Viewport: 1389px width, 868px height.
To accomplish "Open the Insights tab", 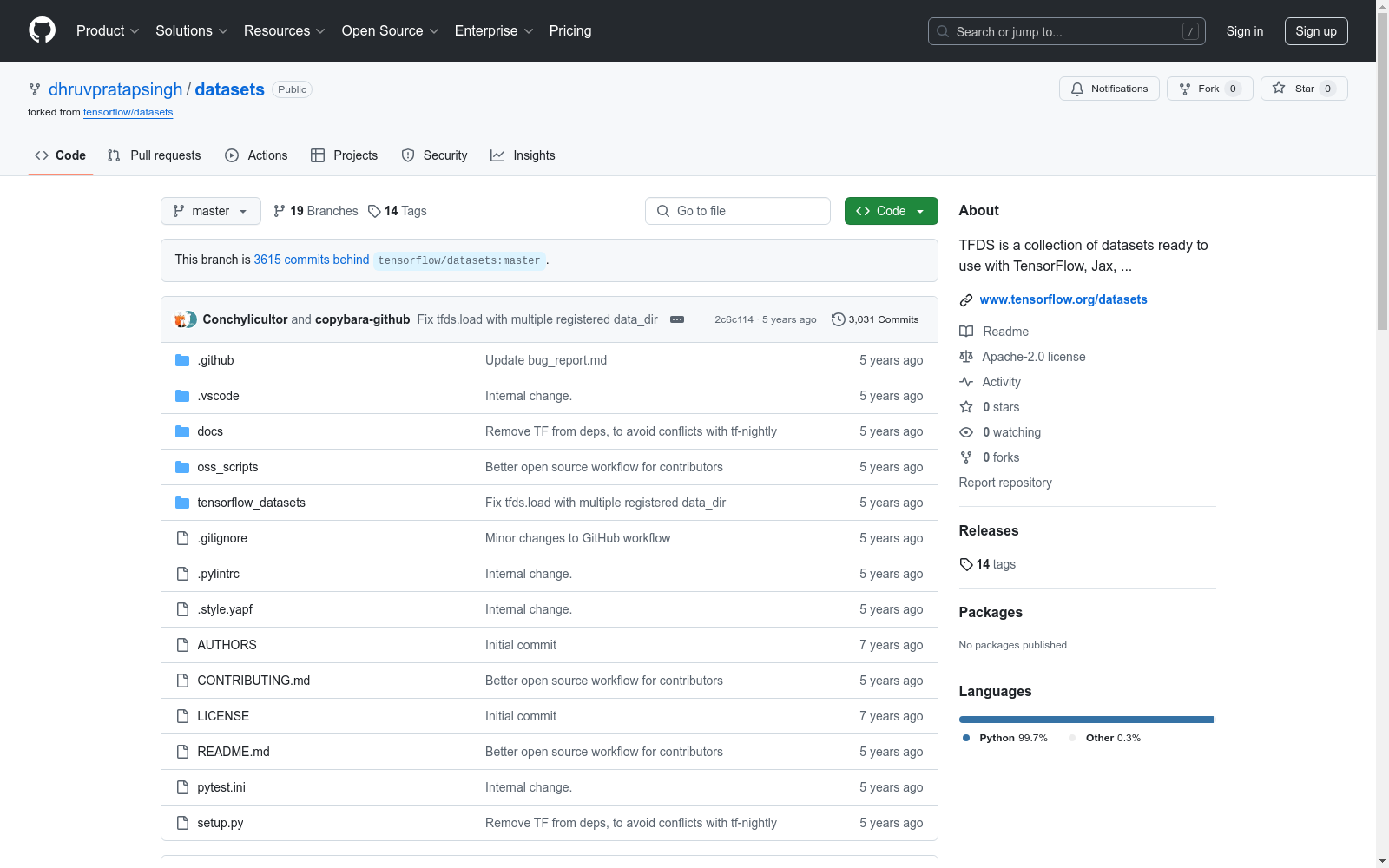I will 523,155.
